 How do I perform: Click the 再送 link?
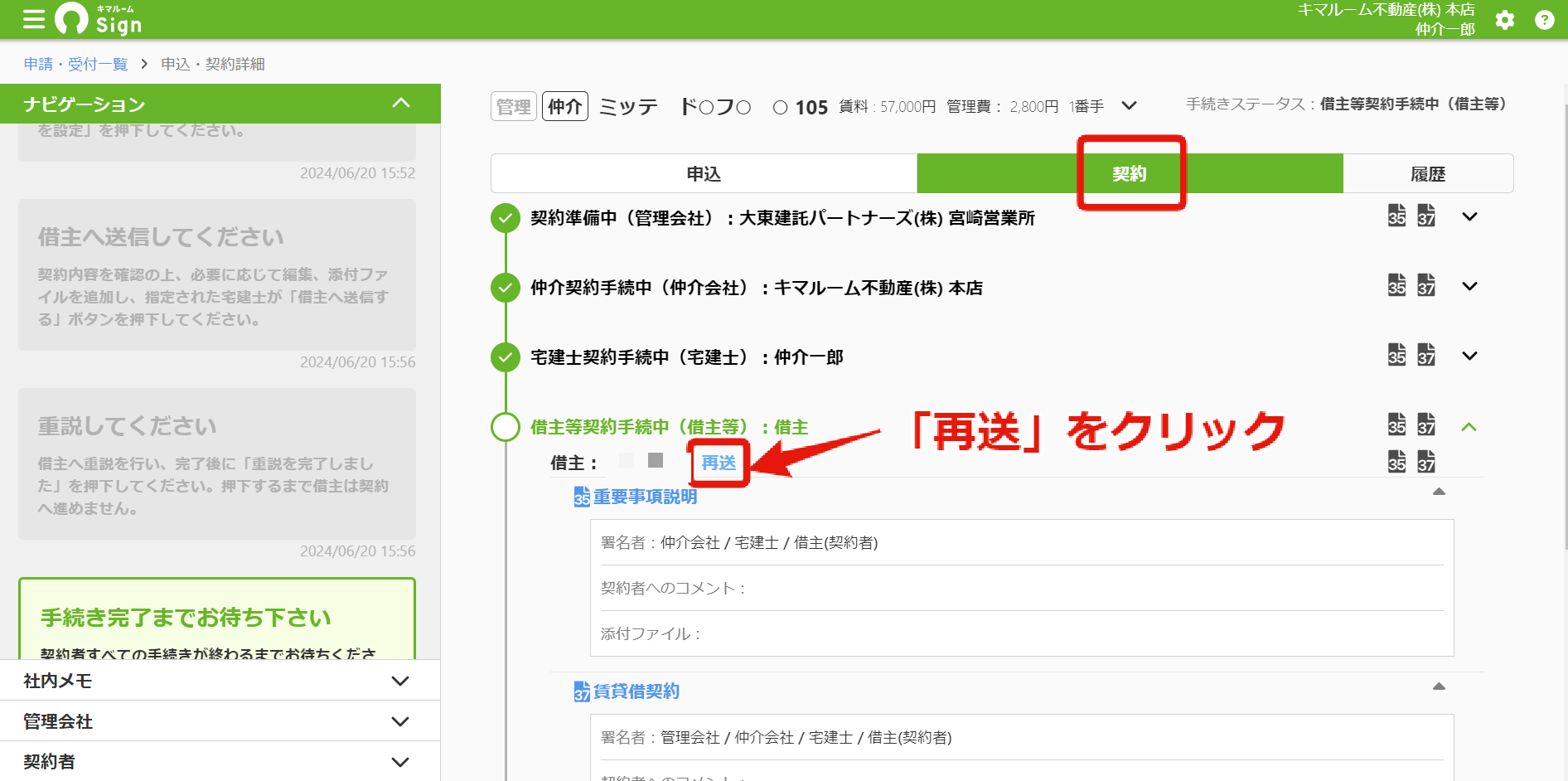point(719,463)
